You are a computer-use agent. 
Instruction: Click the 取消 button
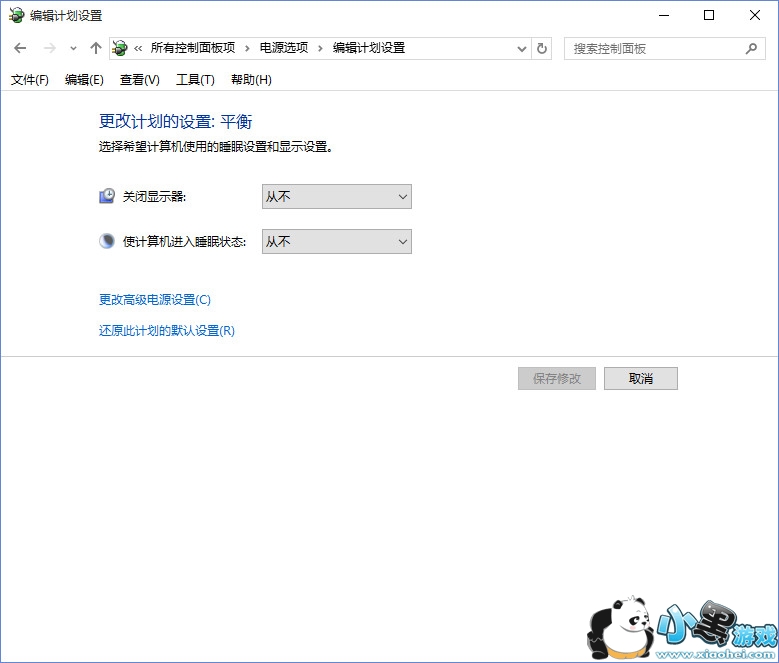pyautogui.click(x=641, y=378)
